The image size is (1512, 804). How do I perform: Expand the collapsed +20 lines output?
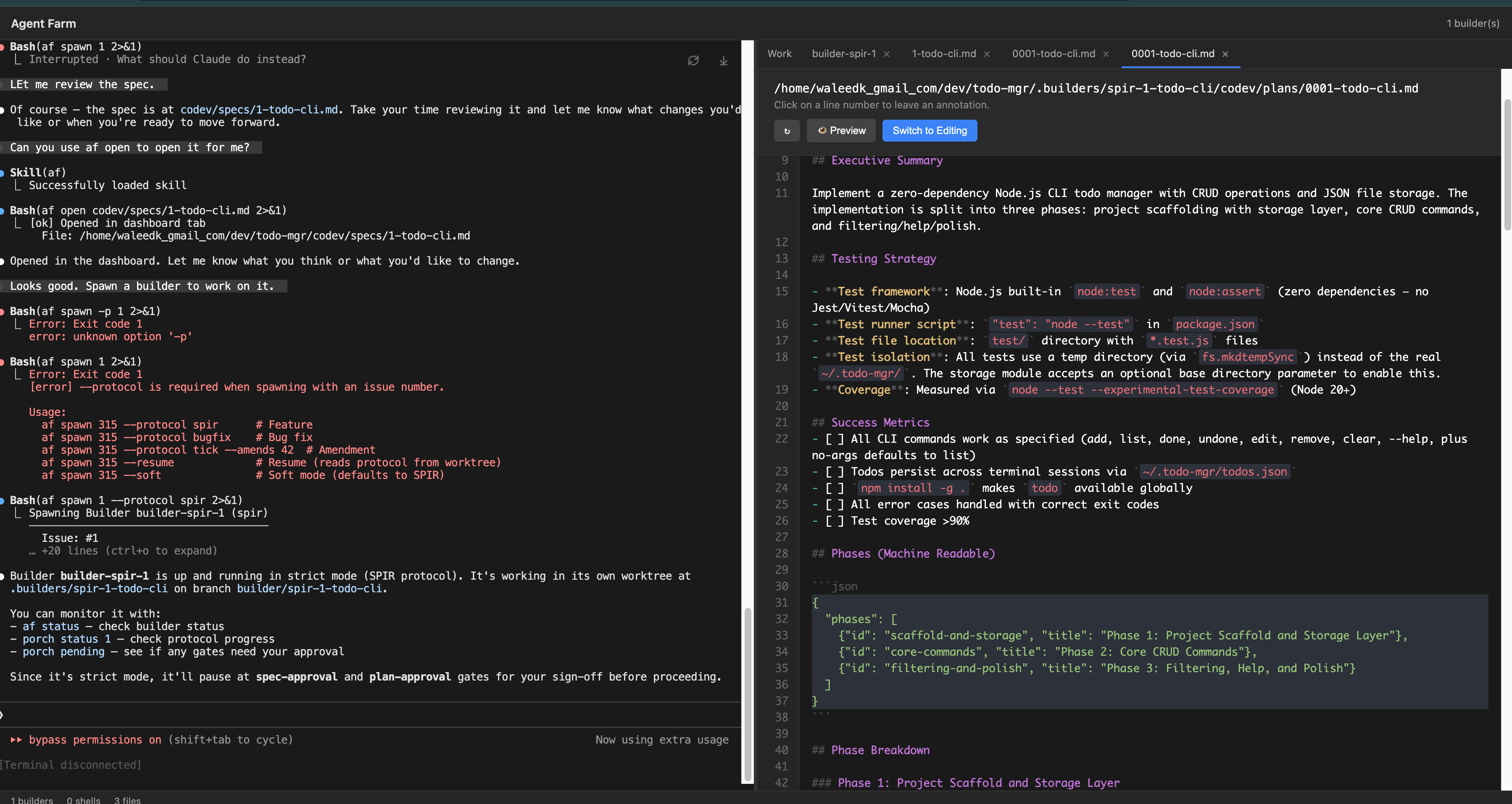[129, 550]
